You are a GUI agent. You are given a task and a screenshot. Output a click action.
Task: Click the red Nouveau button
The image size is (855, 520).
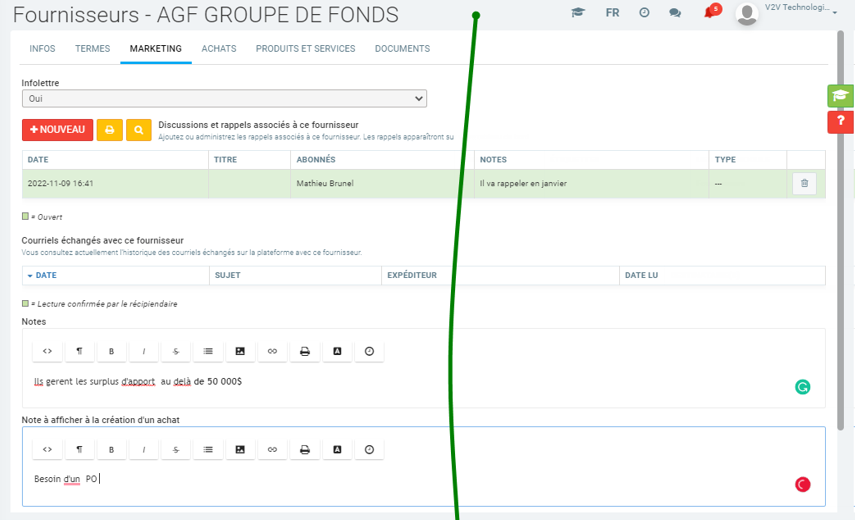click(57, 130)
